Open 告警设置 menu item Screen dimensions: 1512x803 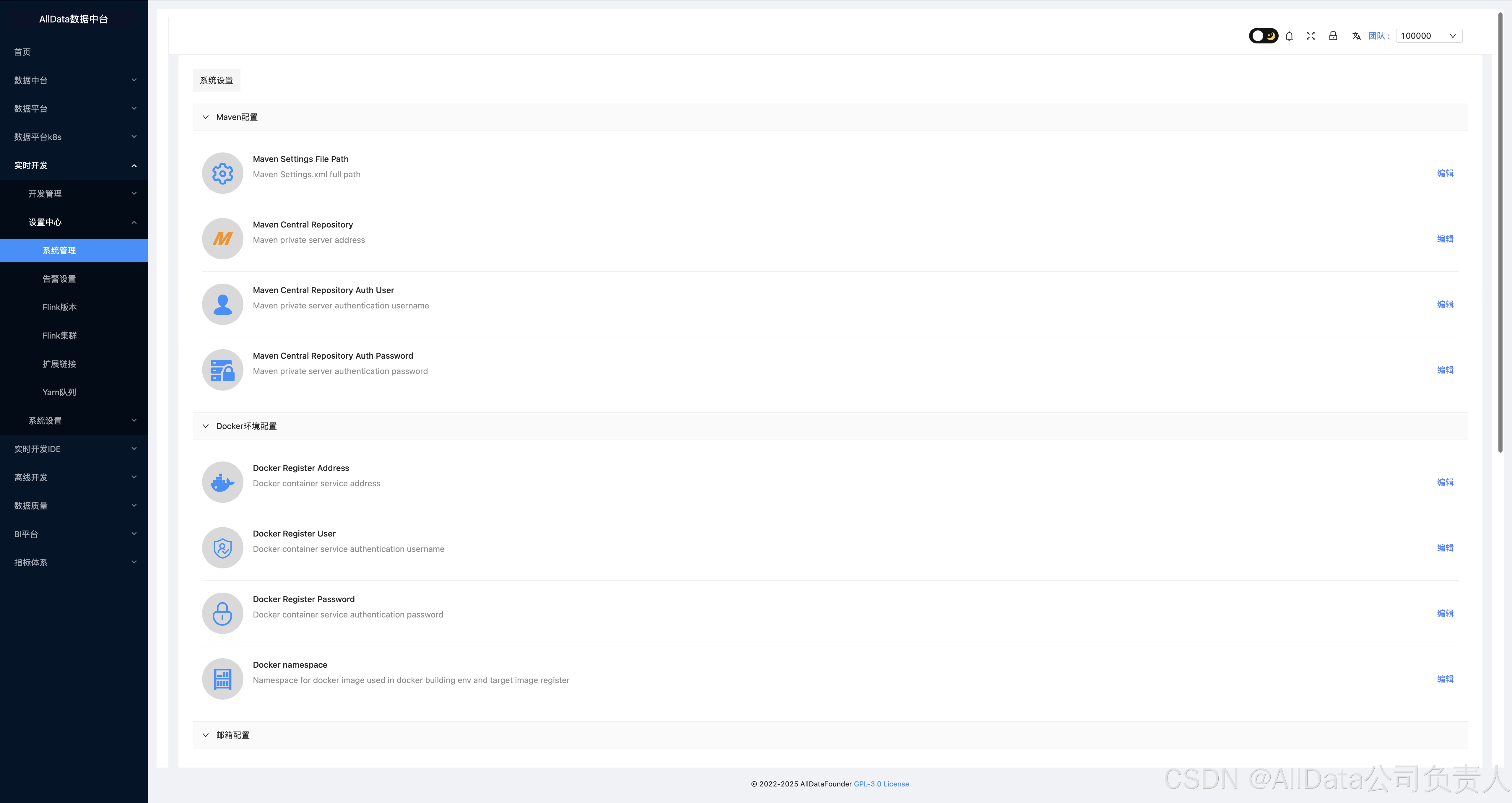(59, 279)
